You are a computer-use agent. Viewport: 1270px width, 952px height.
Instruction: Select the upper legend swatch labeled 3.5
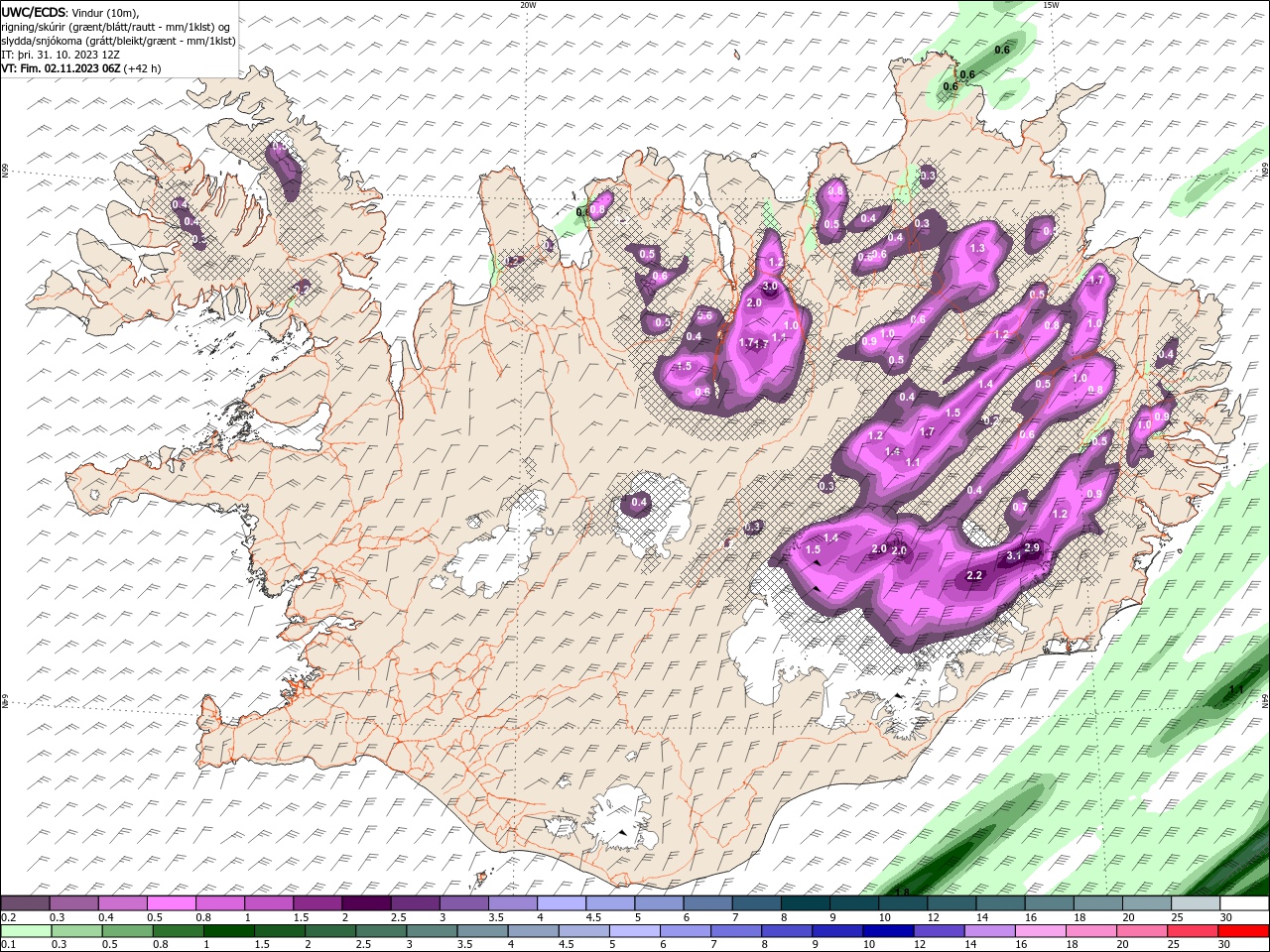[512, 903]
